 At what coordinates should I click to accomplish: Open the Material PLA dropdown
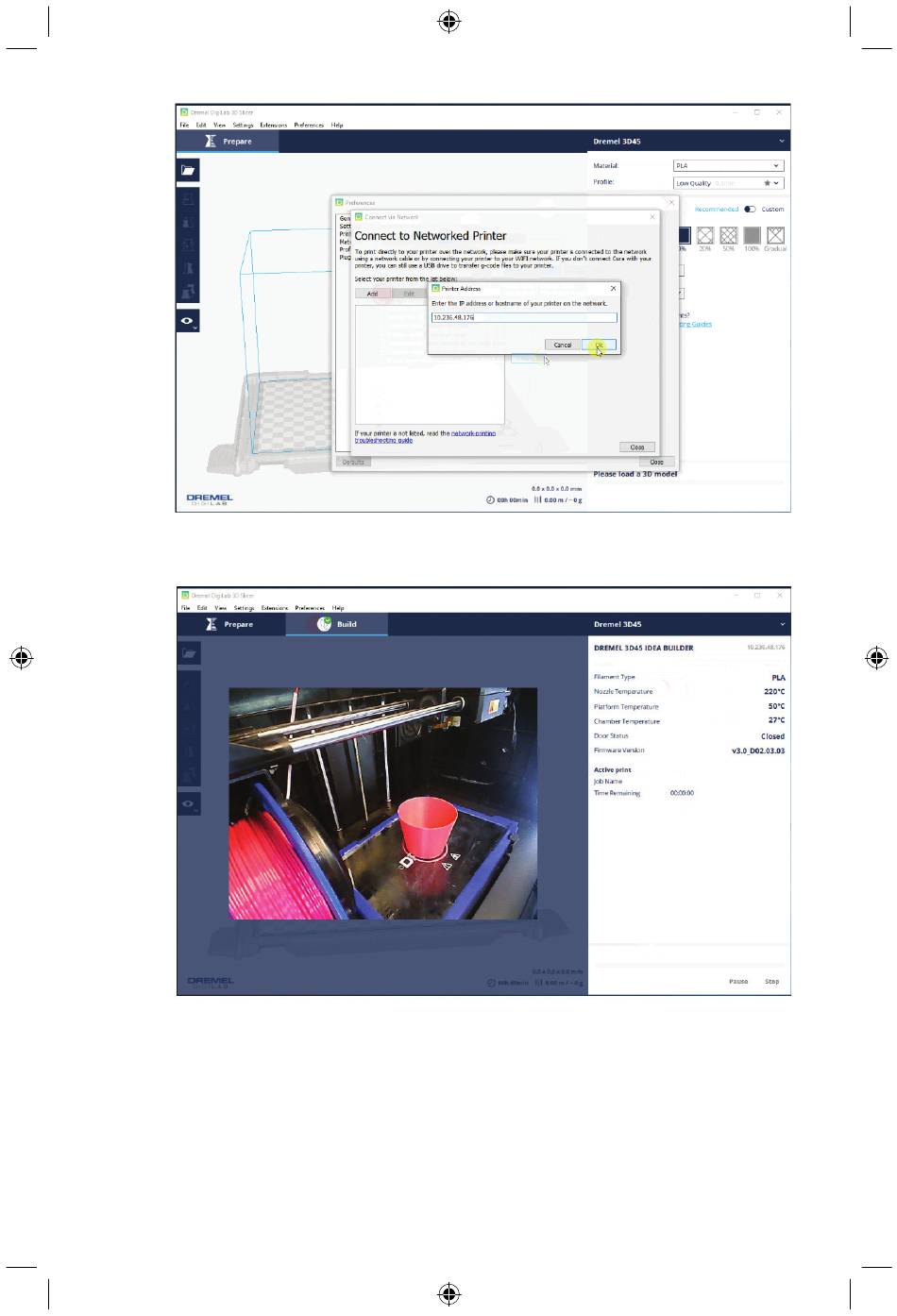(728, 165)
